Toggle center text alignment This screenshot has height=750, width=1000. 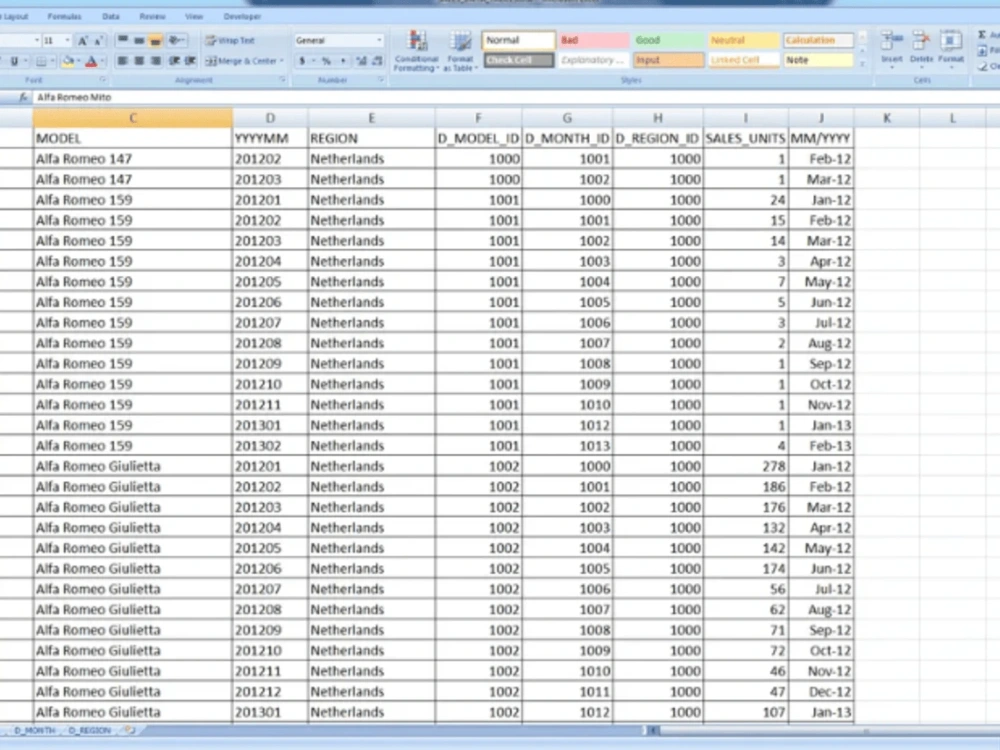(x=139, y=61)
